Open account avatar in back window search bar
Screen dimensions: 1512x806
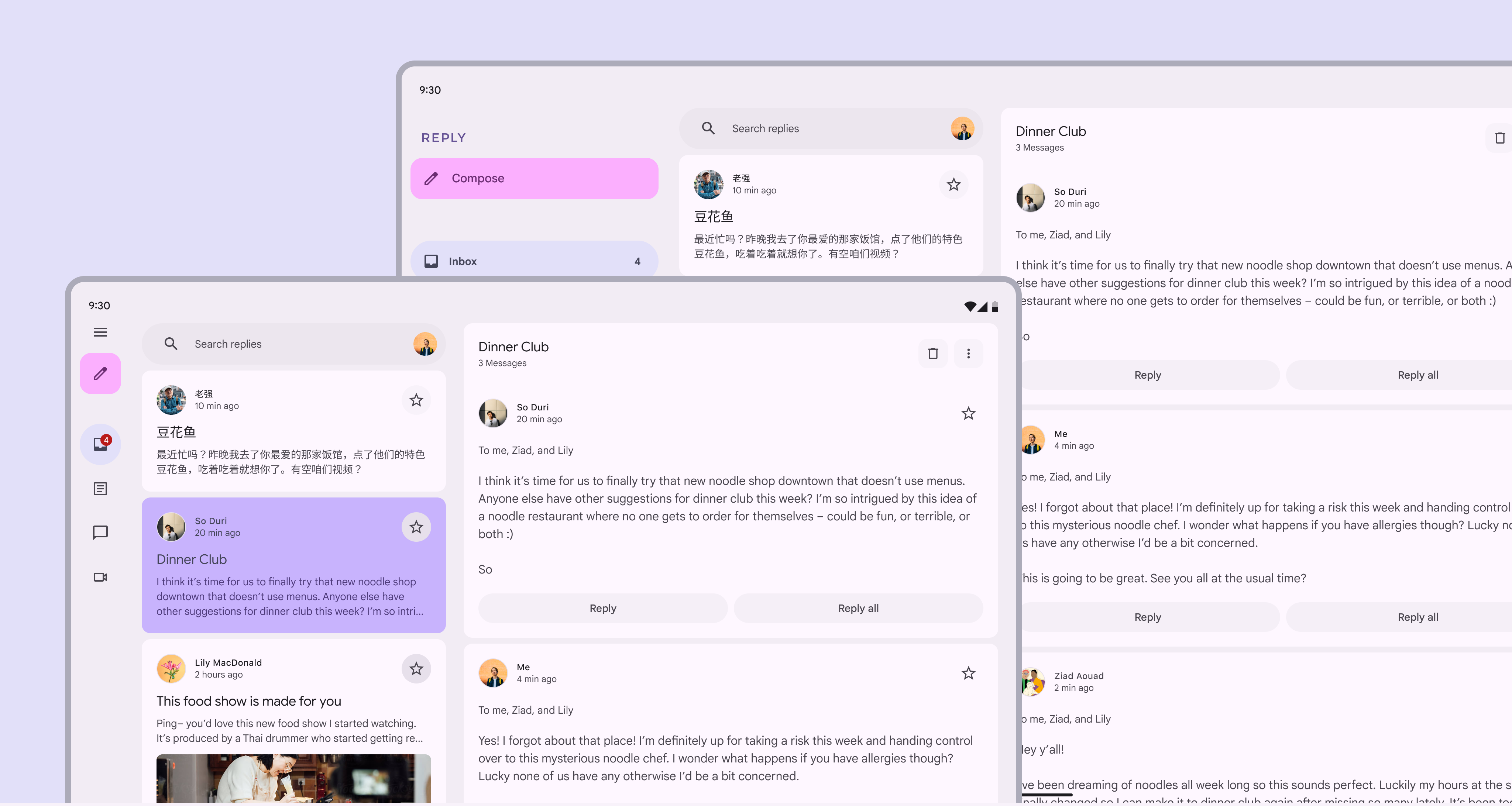(x=962, y=128)
